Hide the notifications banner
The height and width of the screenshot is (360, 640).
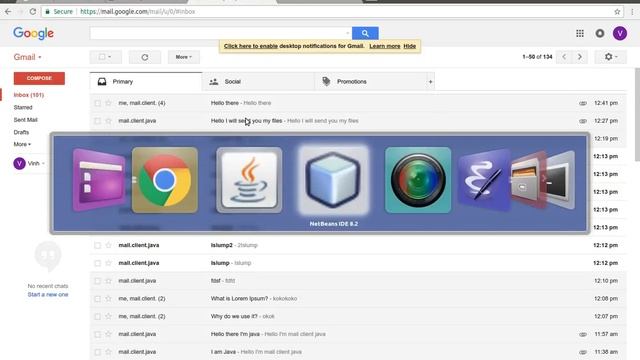pyautogui.click(x=409, y=46)
